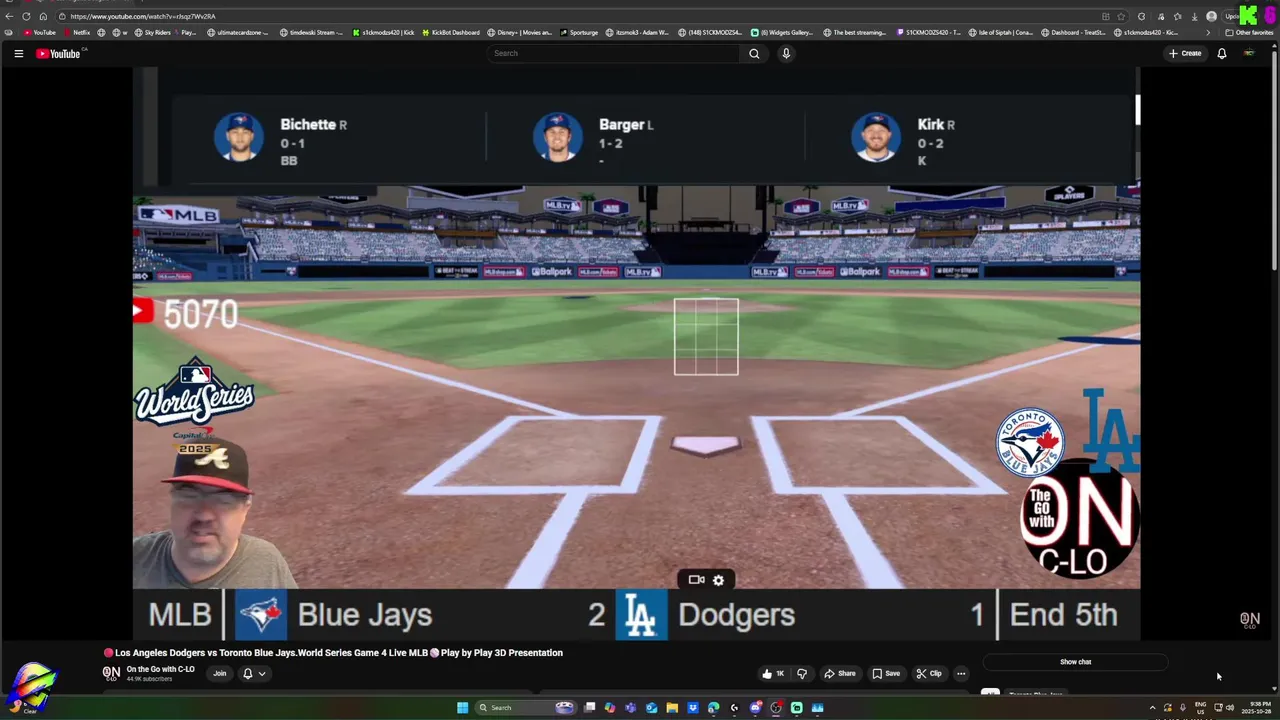Like the video with thumbs up
The width and height of the screenshot is (1280, 720).
click(x=767, y=673)
